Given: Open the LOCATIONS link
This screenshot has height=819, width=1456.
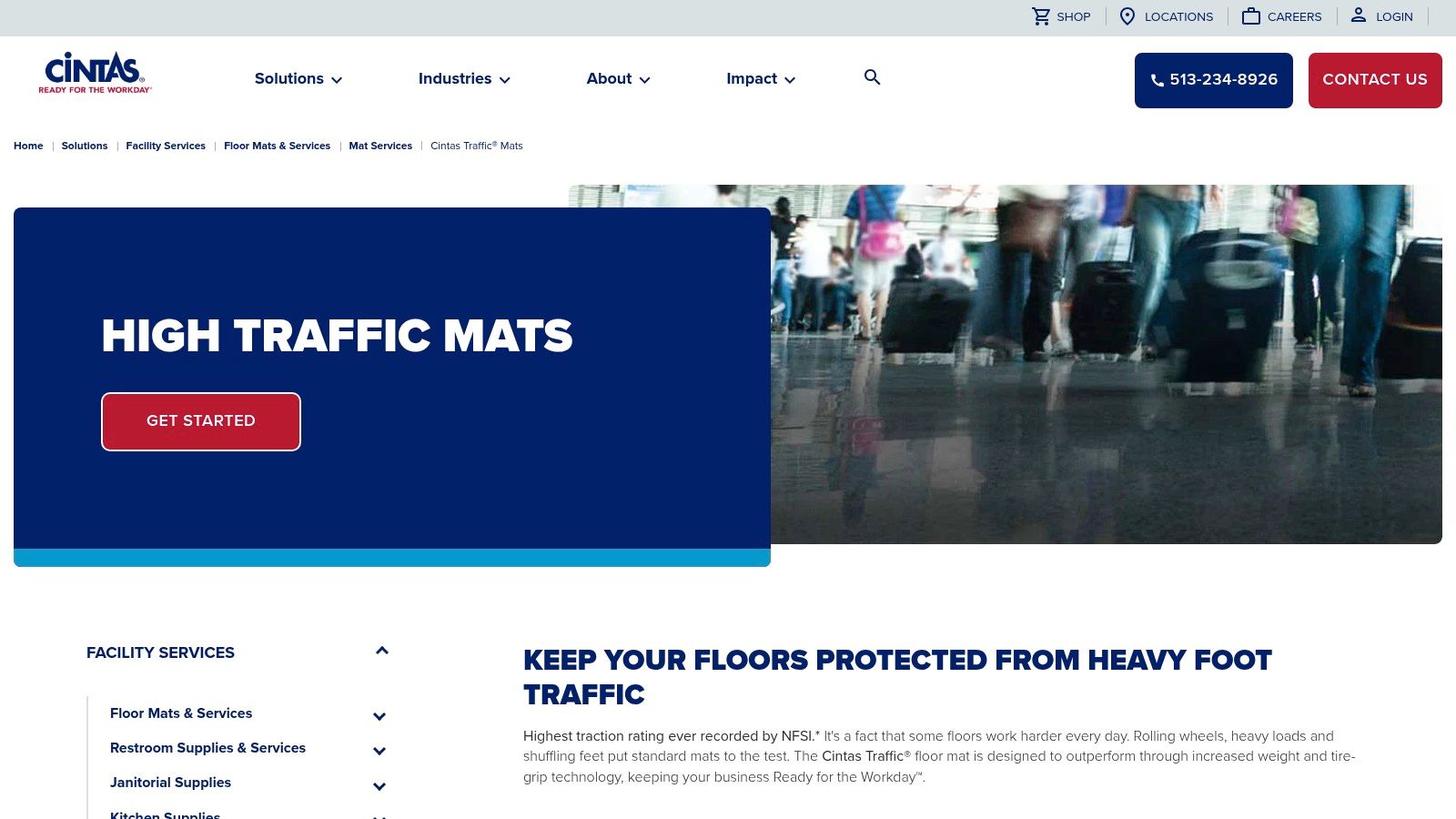Looking at the screenshot, I should pos(1178,16).
